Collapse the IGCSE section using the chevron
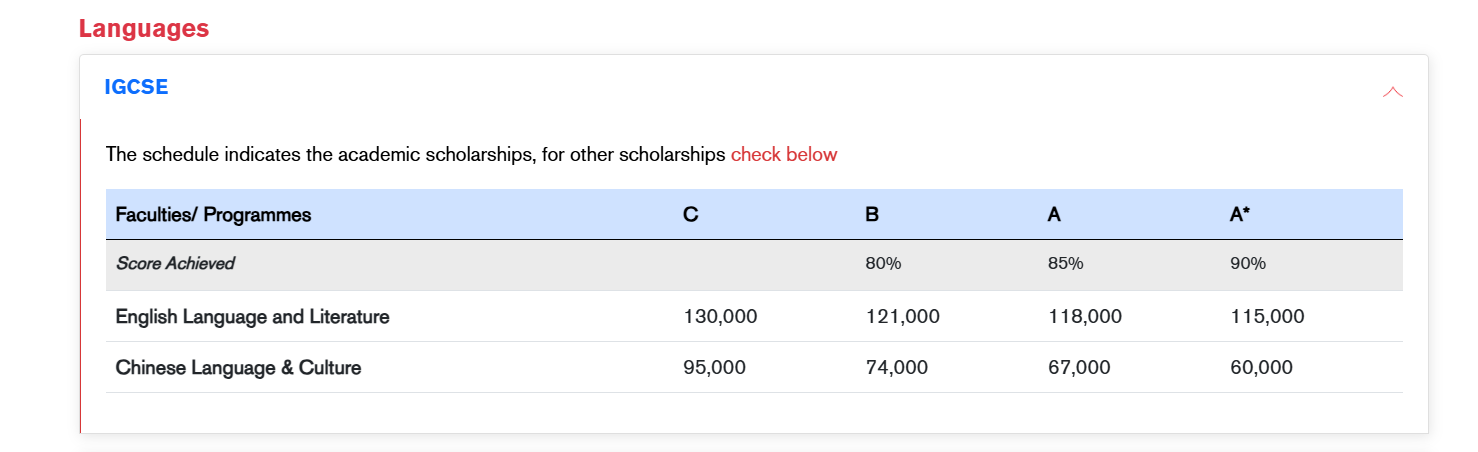1478x452 pixels. pyautogui.click(x=1392, y=92)
